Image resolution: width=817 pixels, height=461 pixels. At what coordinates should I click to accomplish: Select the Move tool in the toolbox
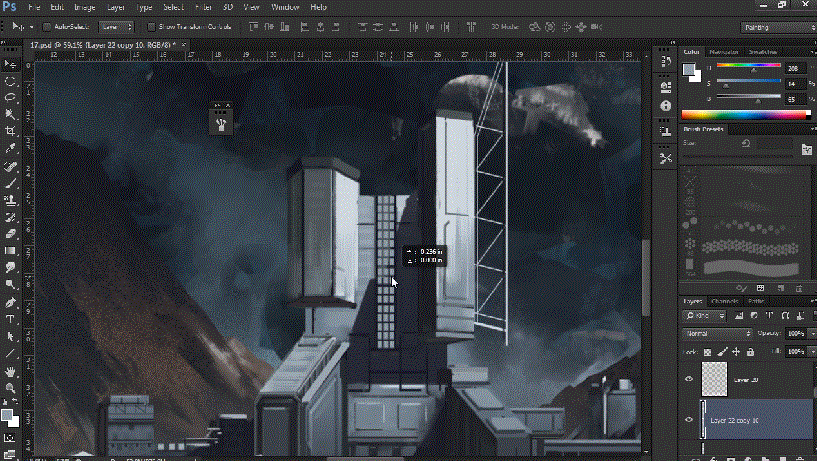click(10, 64)
